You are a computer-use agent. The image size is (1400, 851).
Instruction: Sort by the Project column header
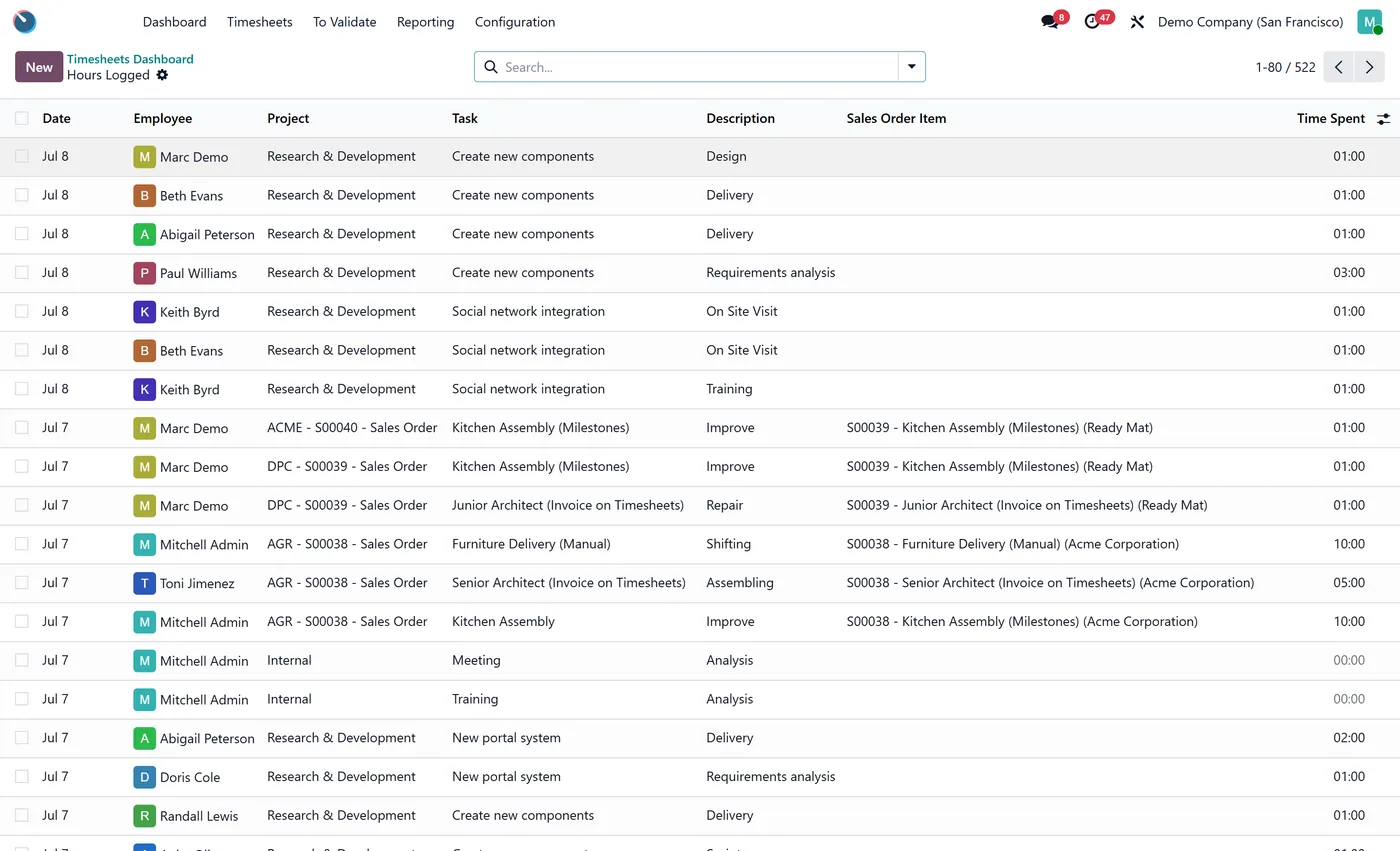tap(288, 118)
